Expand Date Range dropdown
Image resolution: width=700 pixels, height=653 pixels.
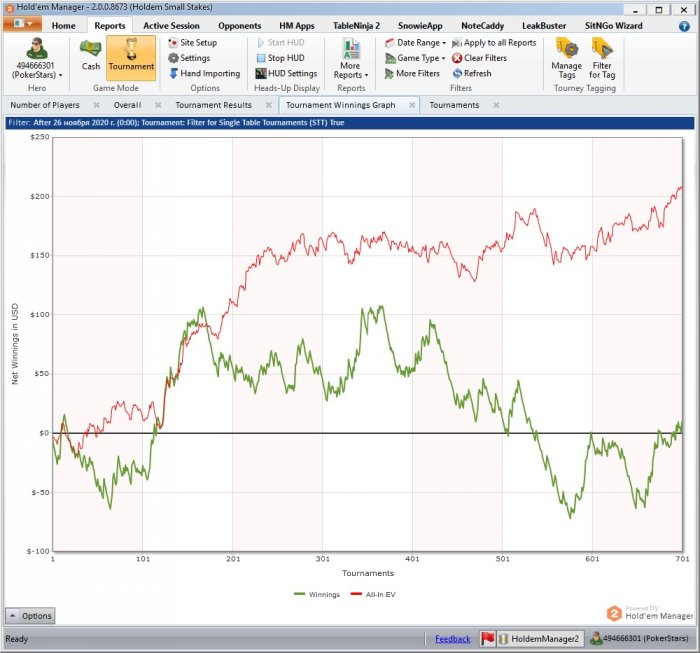[x=415, y=43]
